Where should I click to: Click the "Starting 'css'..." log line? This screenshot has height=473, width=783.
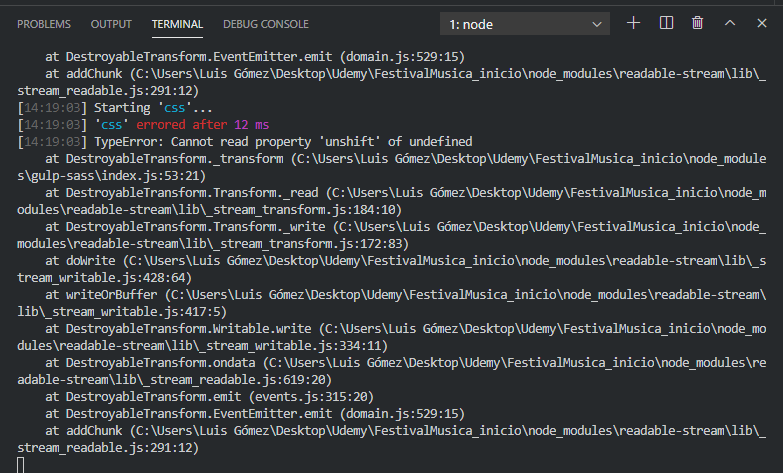153,108
